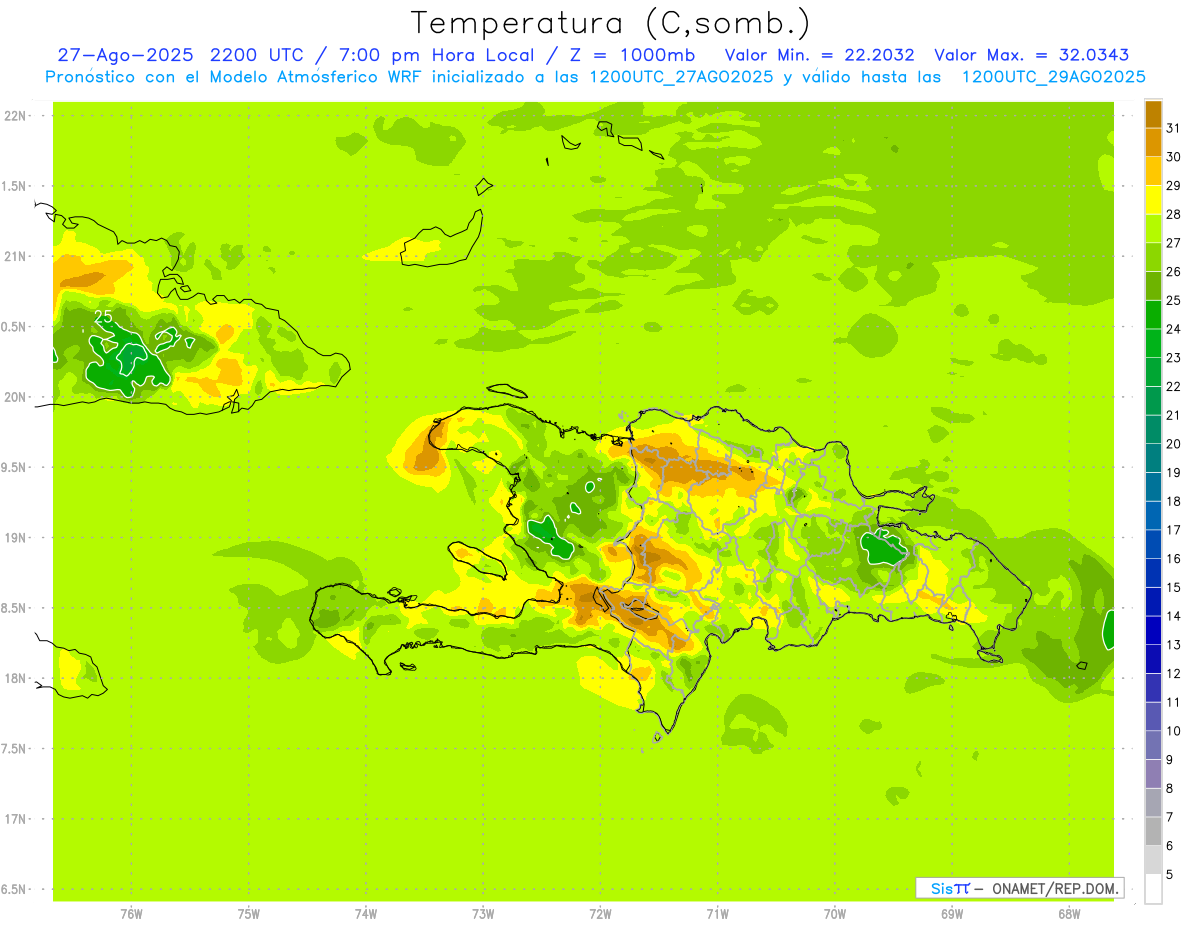Click the "Valor Min. = 22.2032" value
This screenshot has width=1200, height=927.
point(819,55)
